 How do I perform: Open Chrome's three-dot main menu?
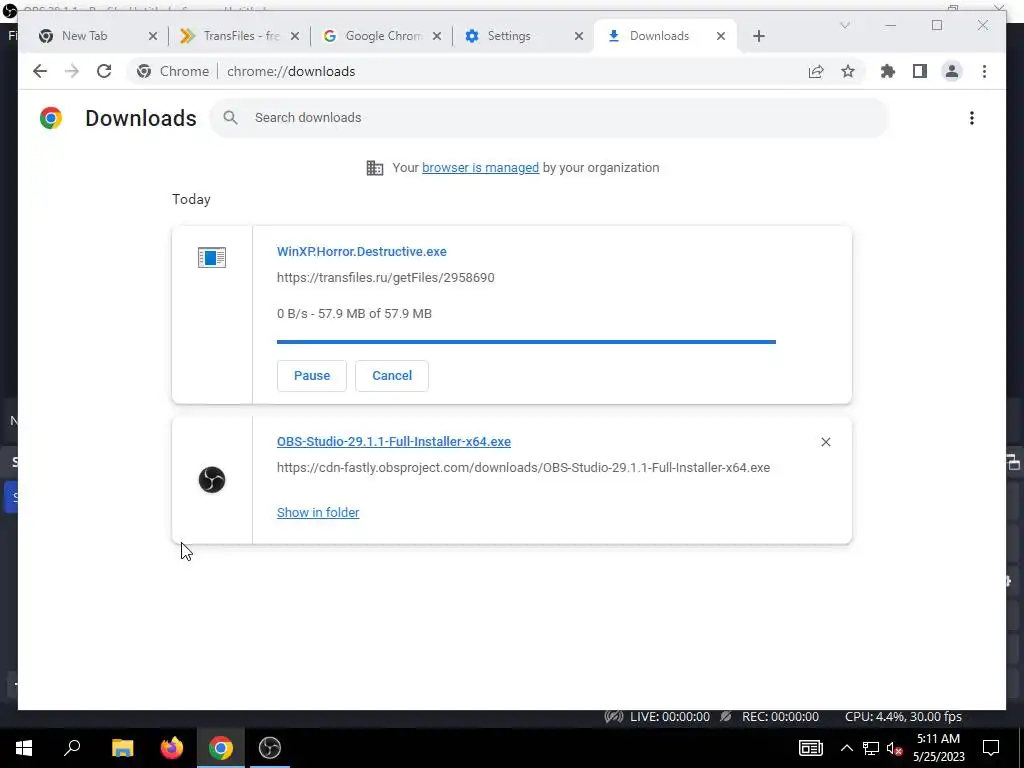984,71
